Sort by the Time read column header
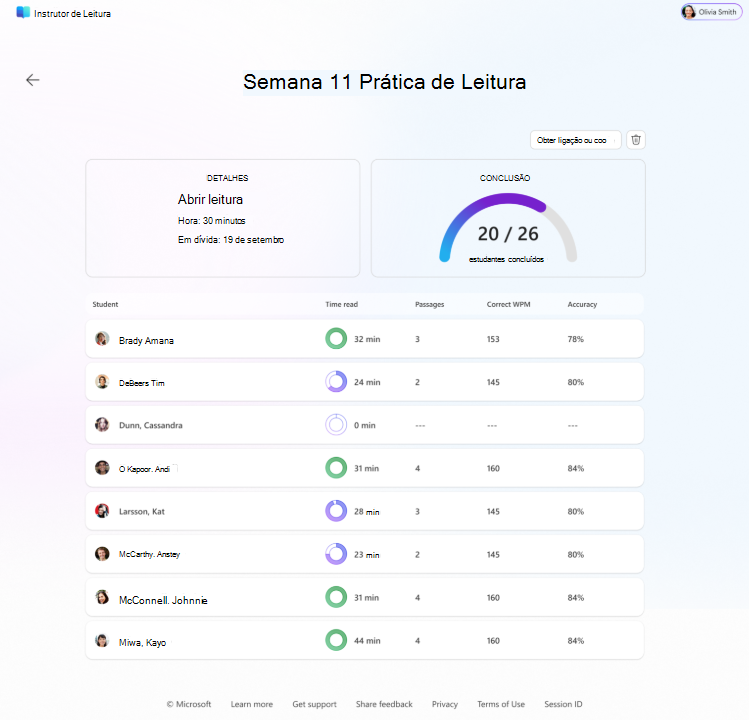Image resolution: width=749 pixels, height=720 pixels. [x=342, y=304]
